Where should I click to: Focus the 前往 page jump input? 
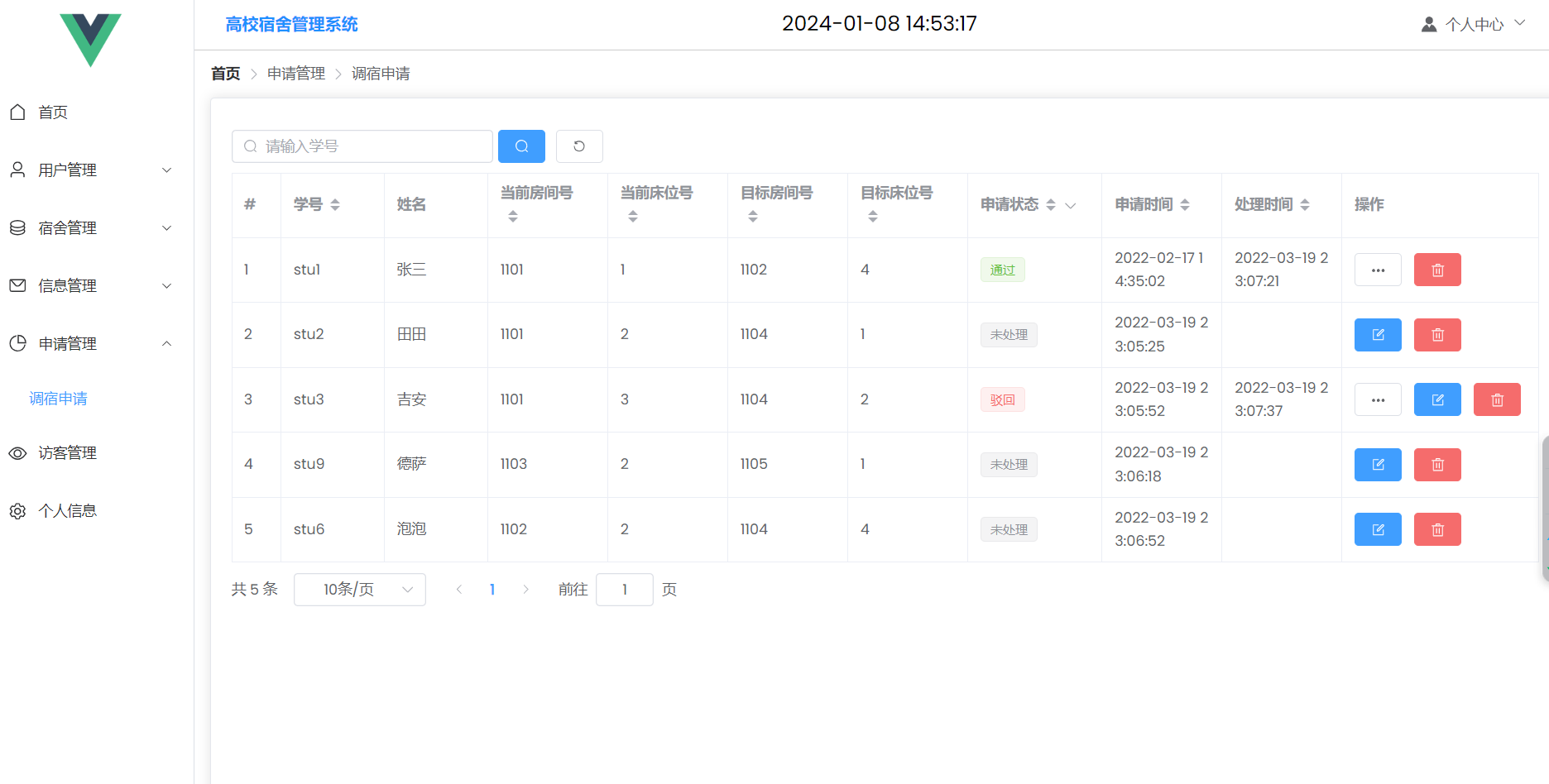coord(625,590)
